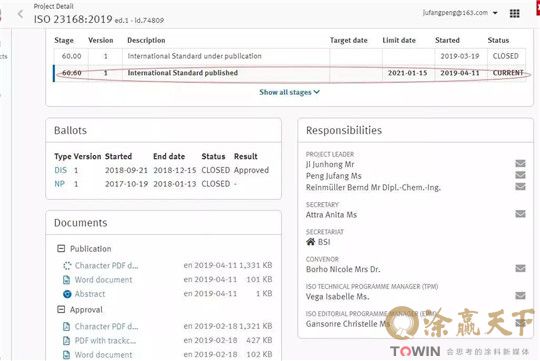Email Reinmüller Bernd using the envelope icon
This screenshot has height=361, width=540.
(x=520, y=187)
